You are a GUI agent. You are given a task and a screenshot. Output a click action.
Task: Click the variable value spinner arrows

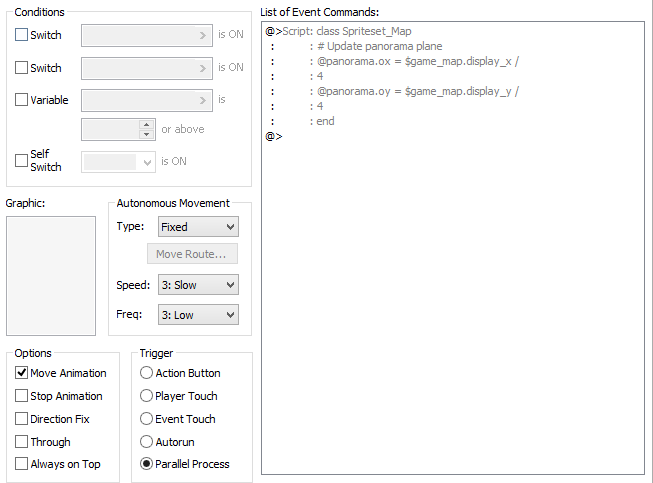(x=147, y=129)
